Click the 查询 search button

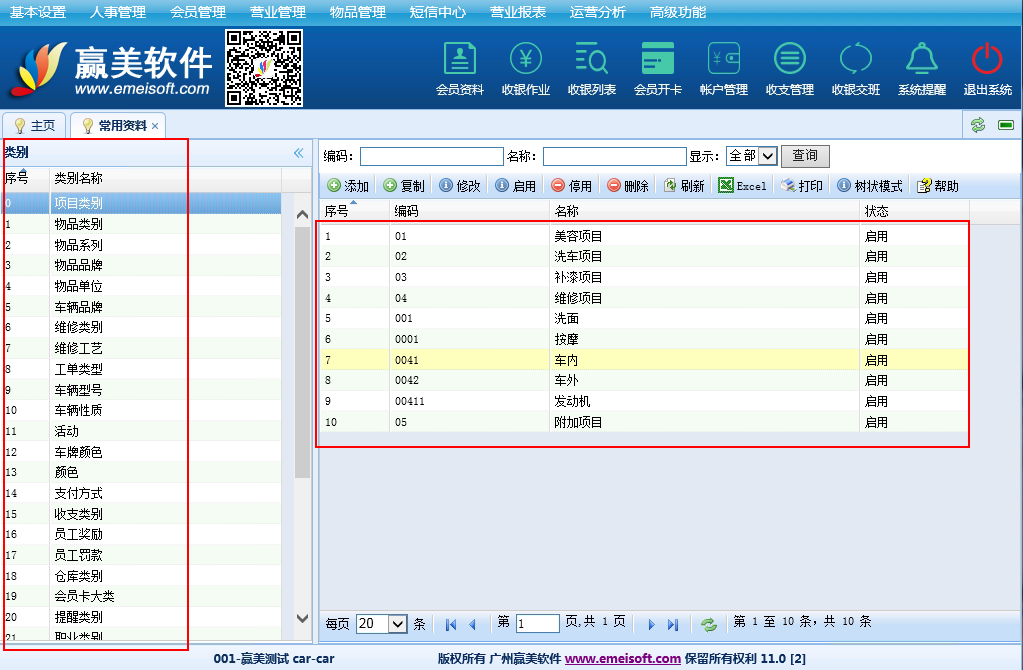tap(805, 156)
